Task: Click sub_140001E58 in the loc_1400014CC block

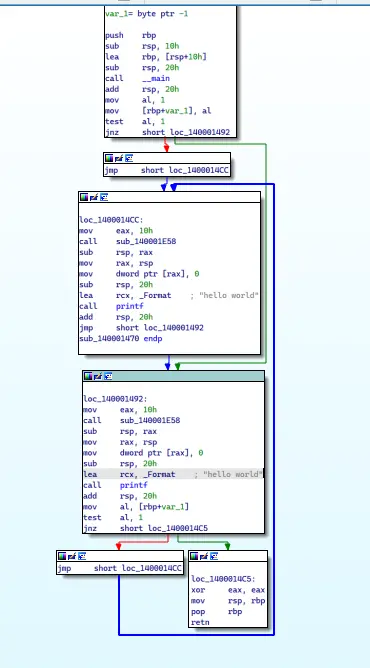Action: 146,242
